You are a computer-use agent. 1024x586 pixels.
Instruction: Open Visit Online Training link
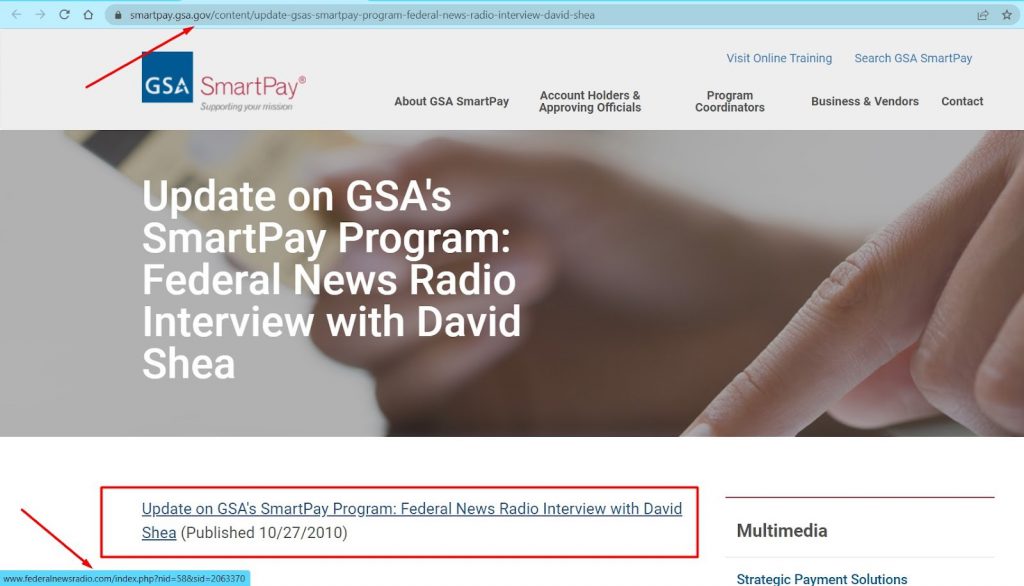tap(779, 58)
